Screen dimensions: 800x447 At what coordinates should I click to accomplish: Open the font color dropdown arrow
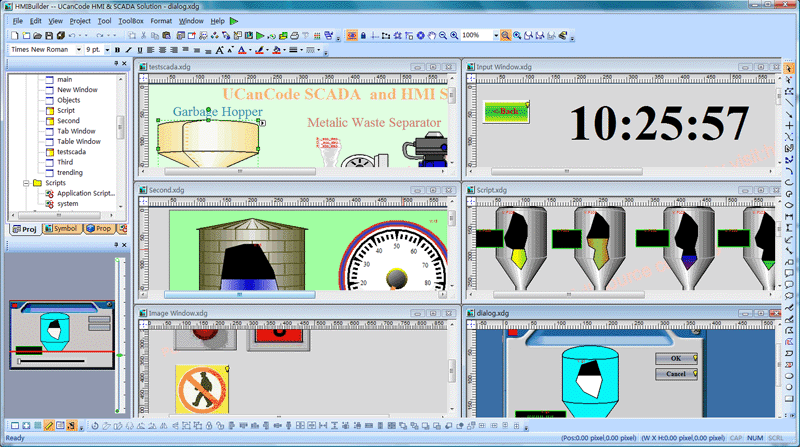click(x=250, y=49)
